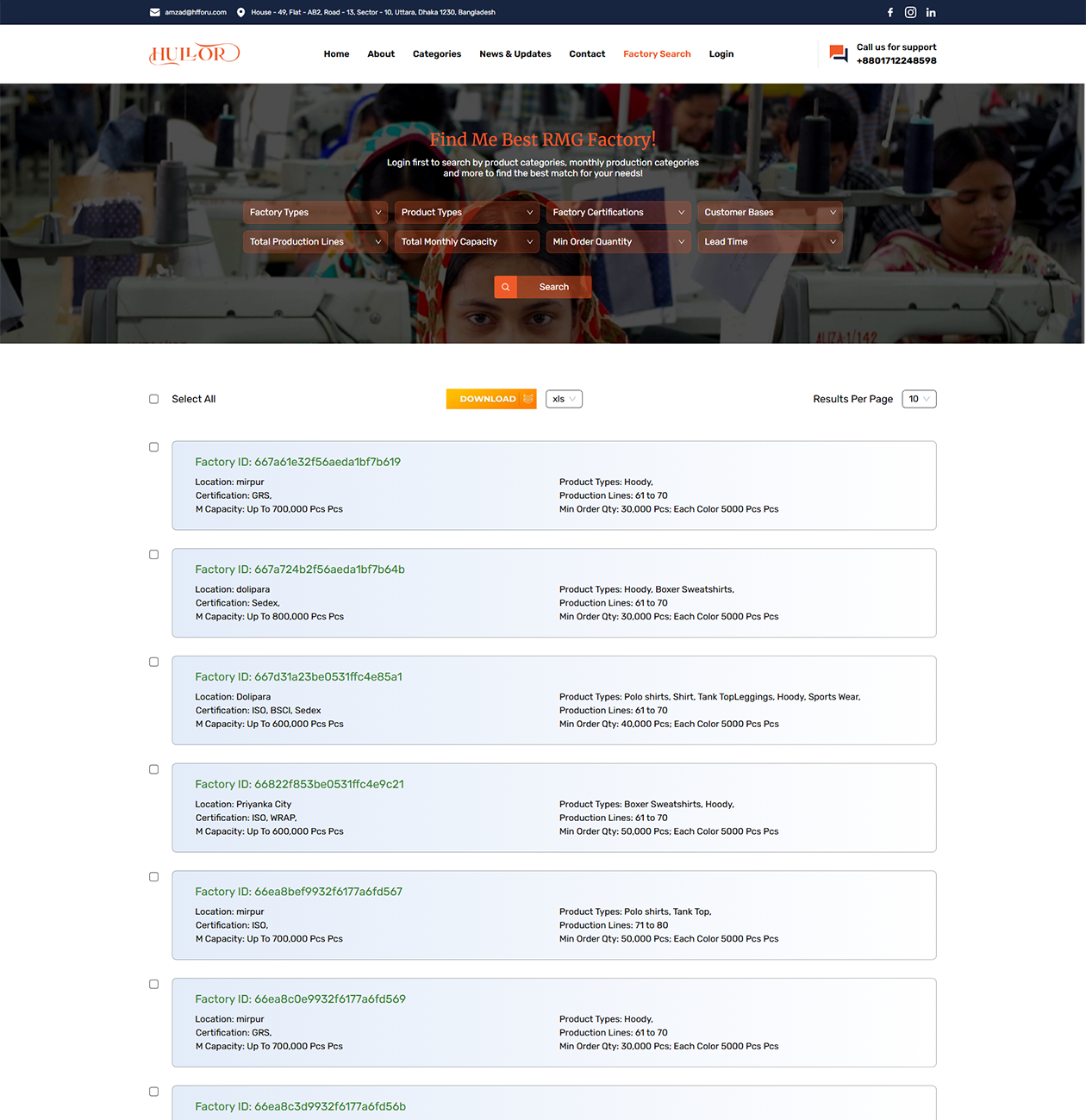Viewport: 1086px width, 1120px height.
Task: Open Factory ID 66ea8c3d9932f6177a6fd56b title
Action: pos(300,1107)
